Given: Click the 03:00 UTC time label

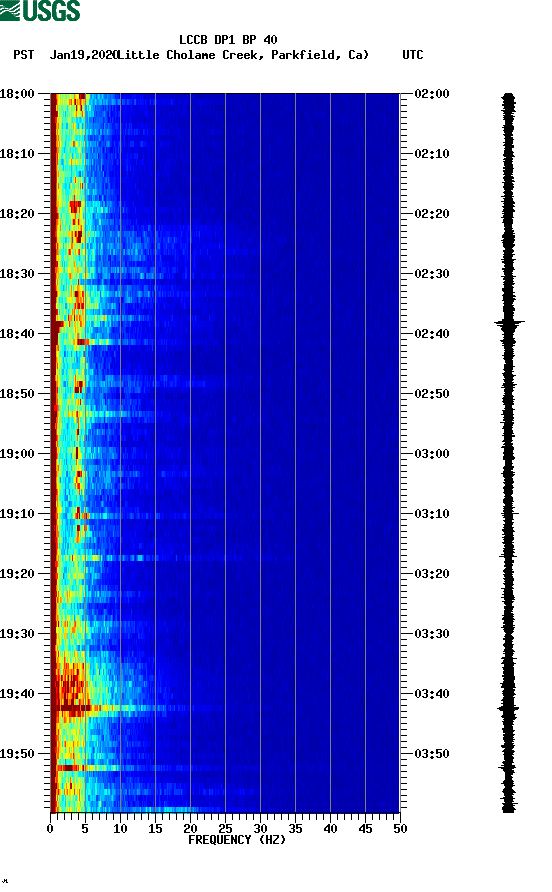Looking at the screenshot, I should click(432, 454).
